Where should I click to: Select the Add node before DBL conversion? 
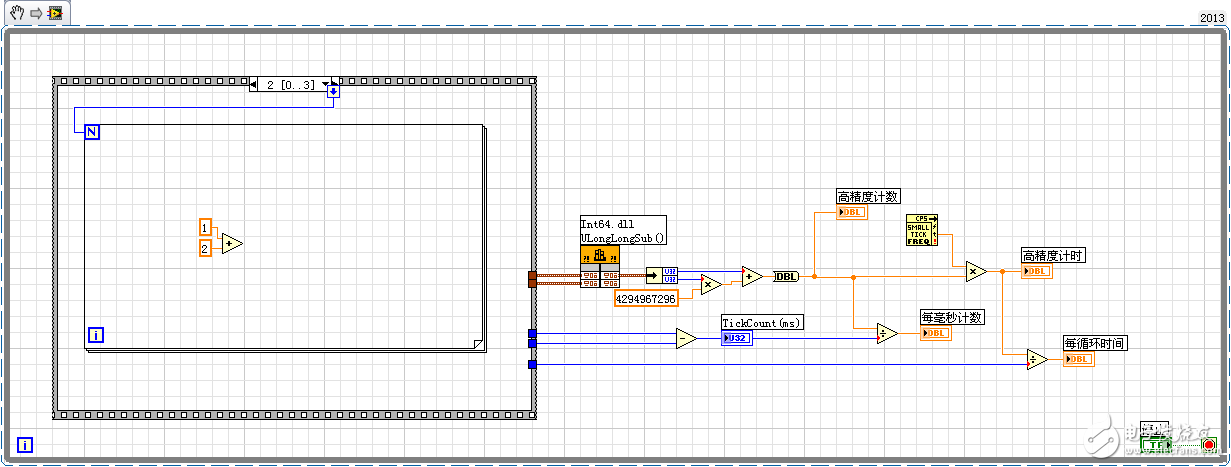(753, 276)
